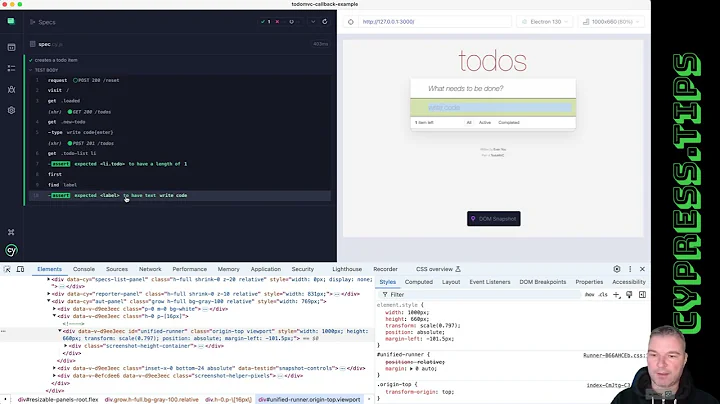This screenshot has height=404, width=720.
Task: Click the failed tests red X counter
Action: pyautogui.click(x=279, y=22)
